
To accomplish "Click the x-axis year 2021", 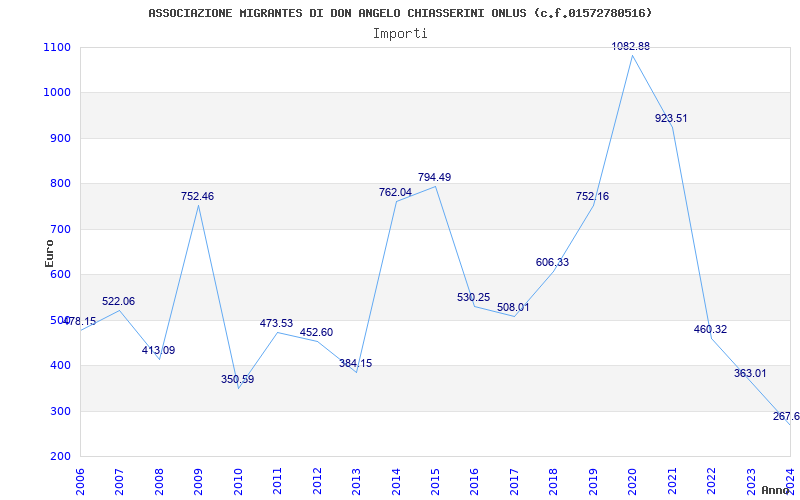I will point(672,481).
